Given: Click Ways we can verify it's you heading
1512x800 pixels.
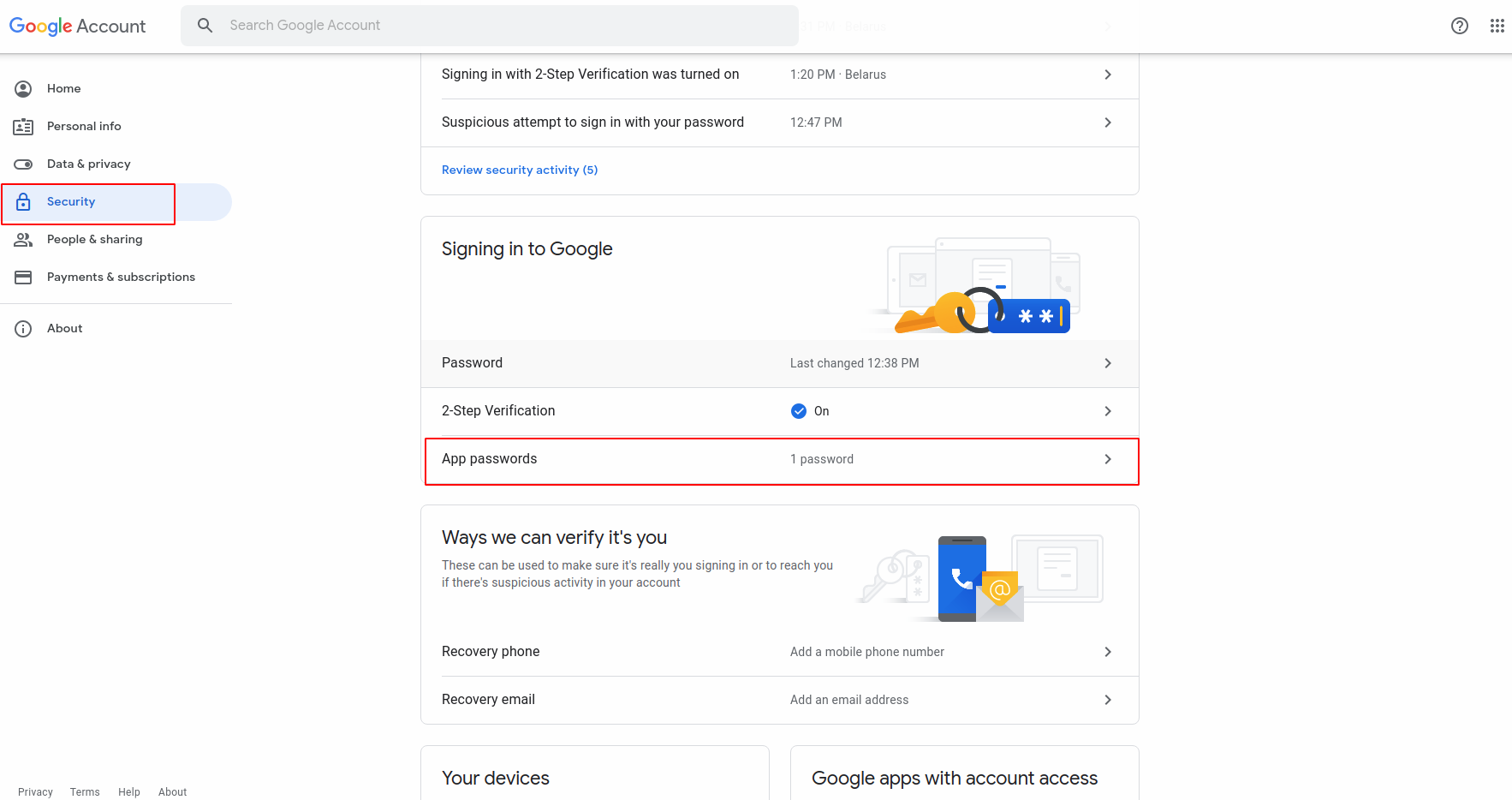Looking at the screenshot, I should tap(554, 538).
